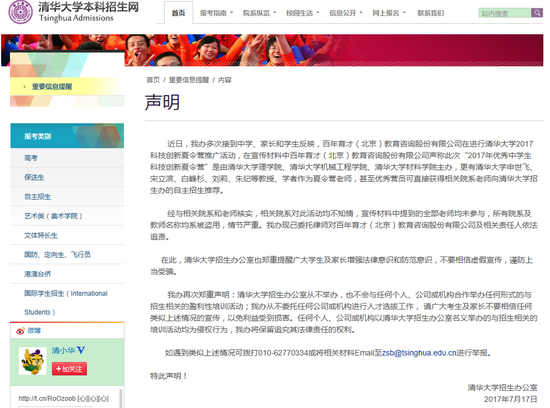Expand arrow next to 院系纵览

(275, 13)
